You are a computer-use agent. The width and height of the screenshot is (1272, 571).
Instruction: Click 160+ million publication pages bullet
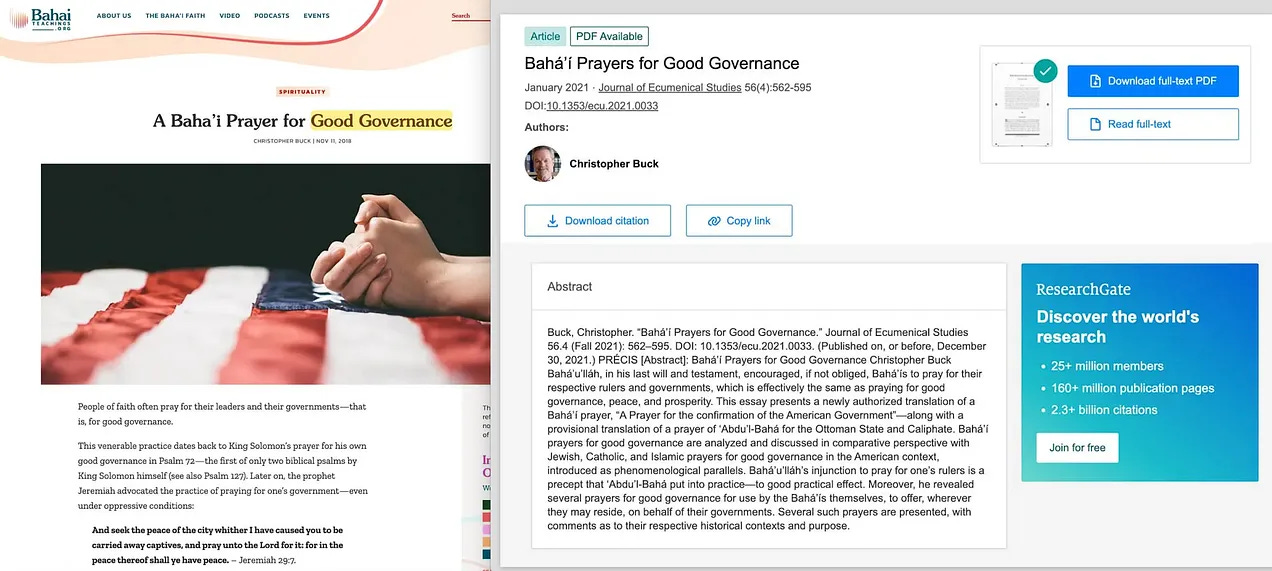click(x=1132, y=388)
